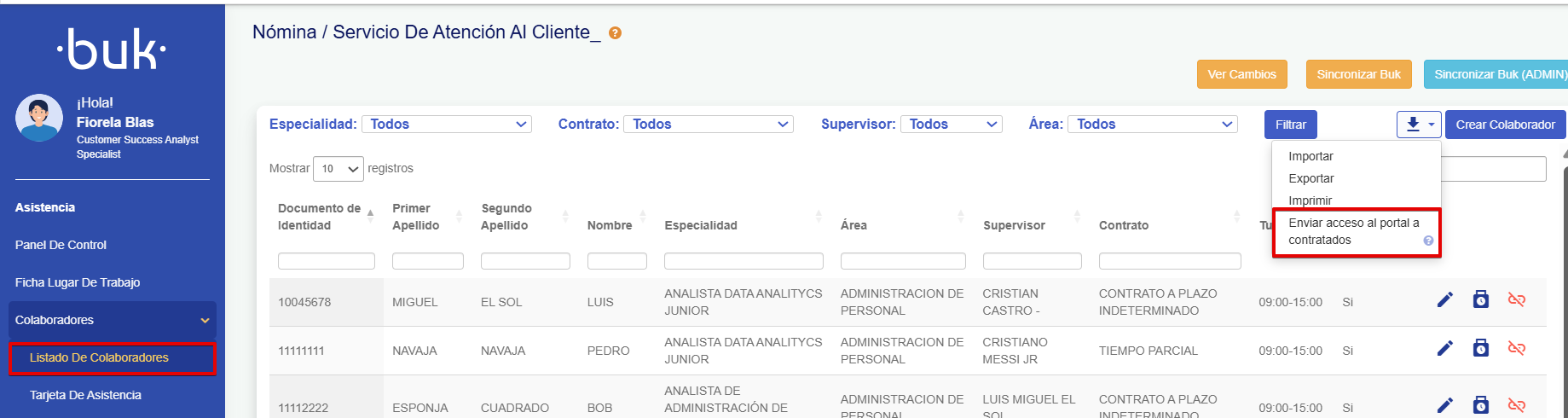Open the Especialidad filter dropdown
This screenshot has width=1568, height=418.
(x=446, y=125)
